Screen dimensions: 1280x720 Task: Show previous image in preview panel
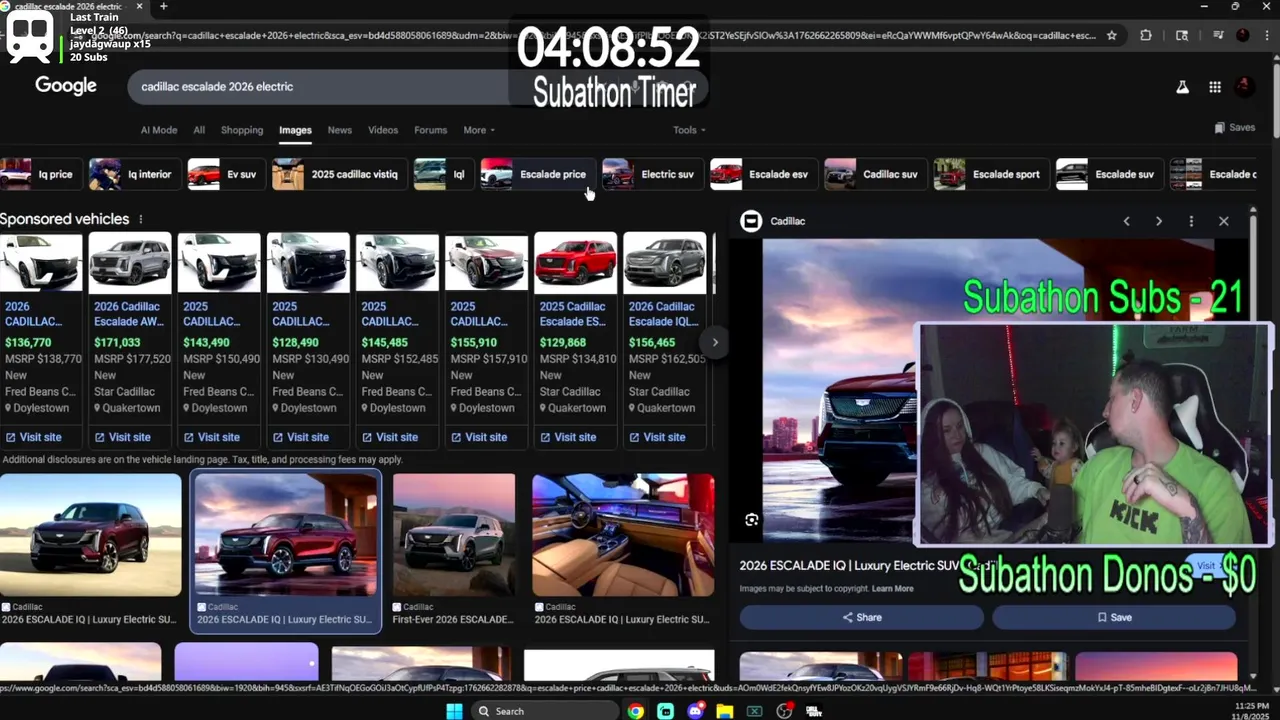(x=1126, y=221)
